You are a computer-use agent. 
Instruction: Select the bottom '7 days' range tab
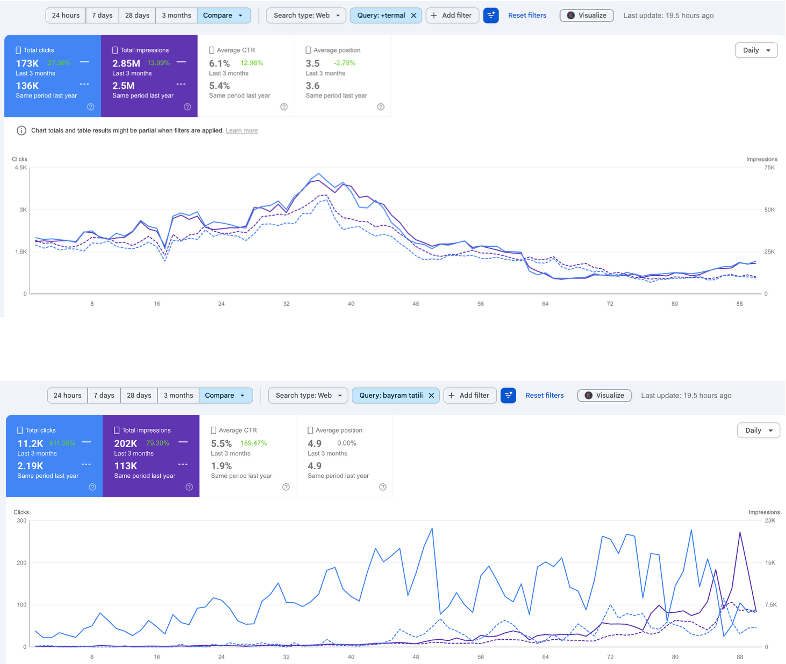104,395
